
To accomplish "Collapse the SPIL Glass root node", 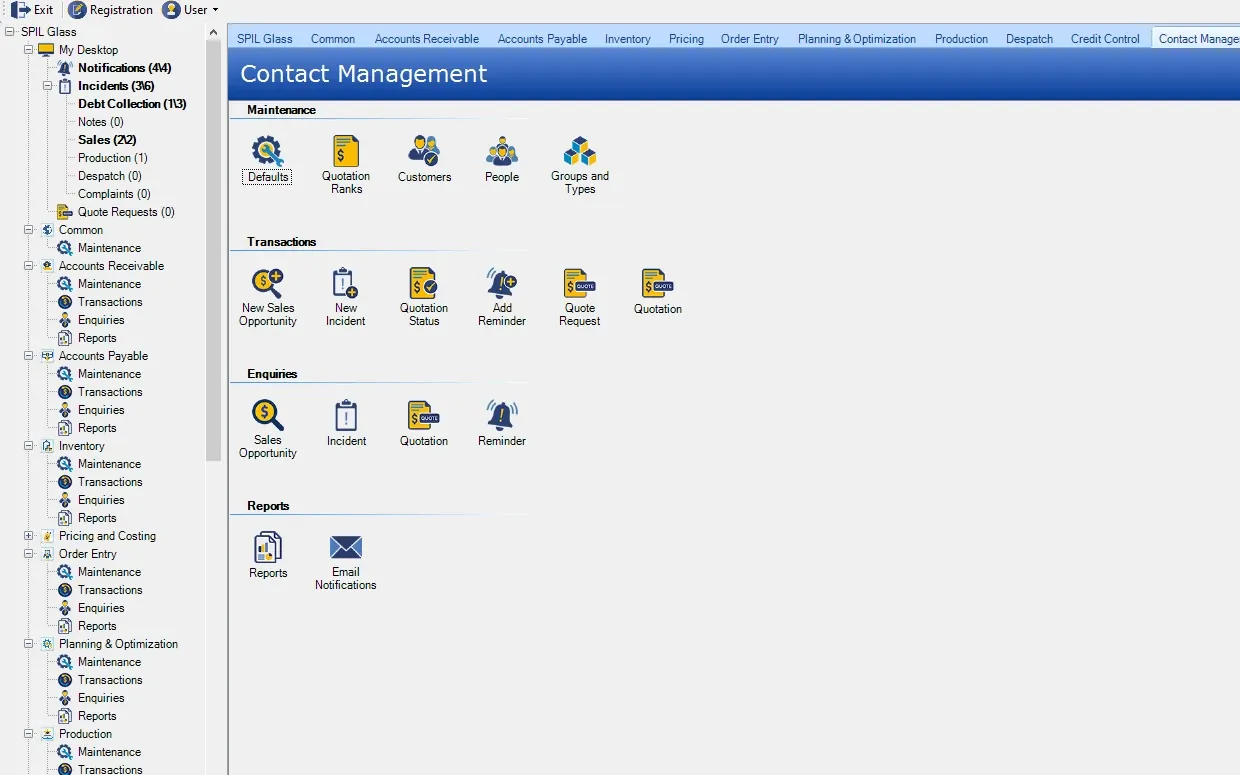I will [x=10, y=32].
